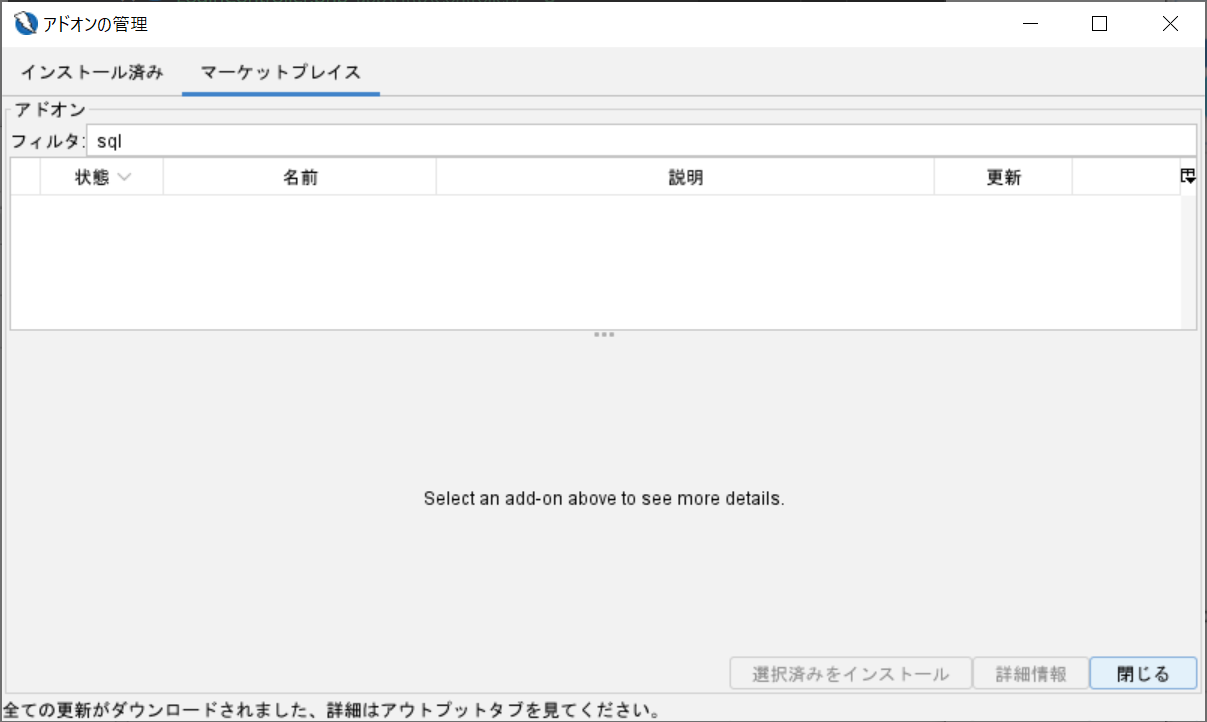Close the アドオンの管理 window
Screen dimensions: 1207x722
[x=1170, y=24]
